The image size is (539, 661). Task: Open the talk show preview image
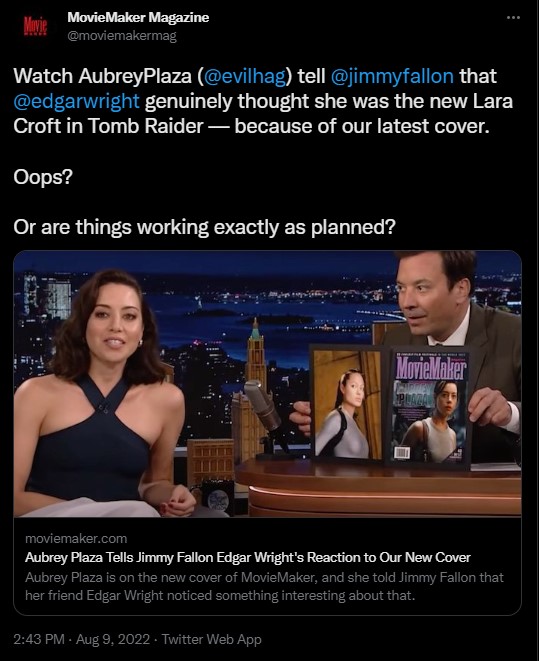tap(268, 384)
